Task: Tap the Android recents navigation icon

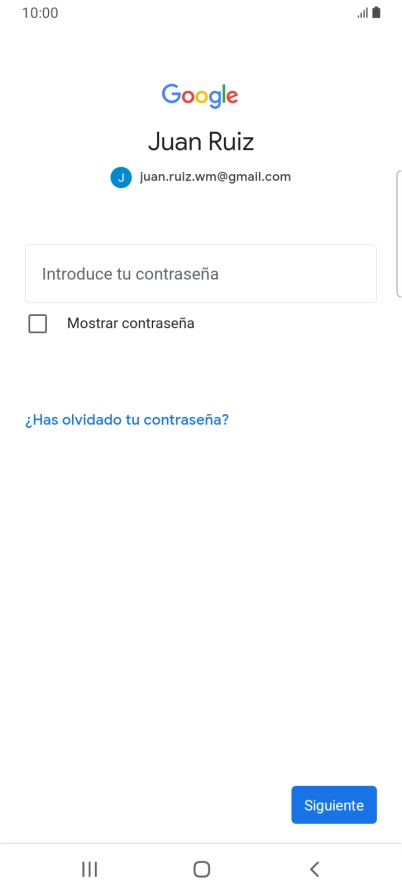Action: click(x=89, y=869)
